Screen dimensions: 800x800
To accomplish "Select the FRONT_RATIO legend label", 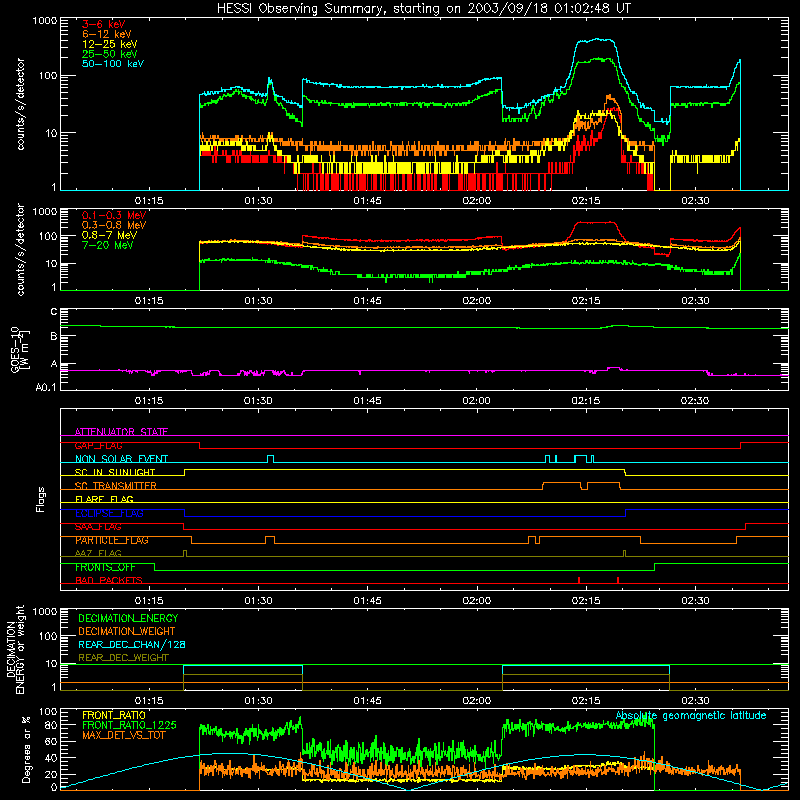I will [114, 715].
